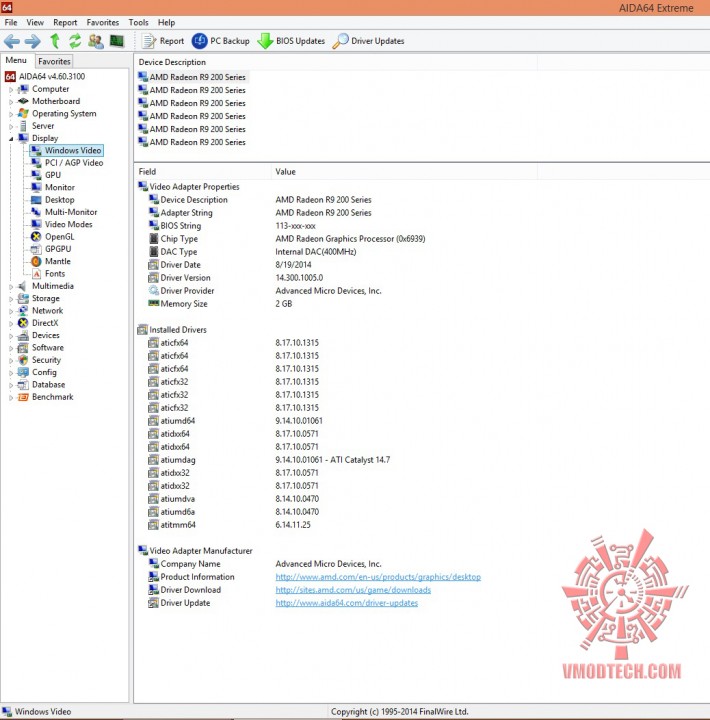Click BIOS Updates in toolbar

[291, 41]
